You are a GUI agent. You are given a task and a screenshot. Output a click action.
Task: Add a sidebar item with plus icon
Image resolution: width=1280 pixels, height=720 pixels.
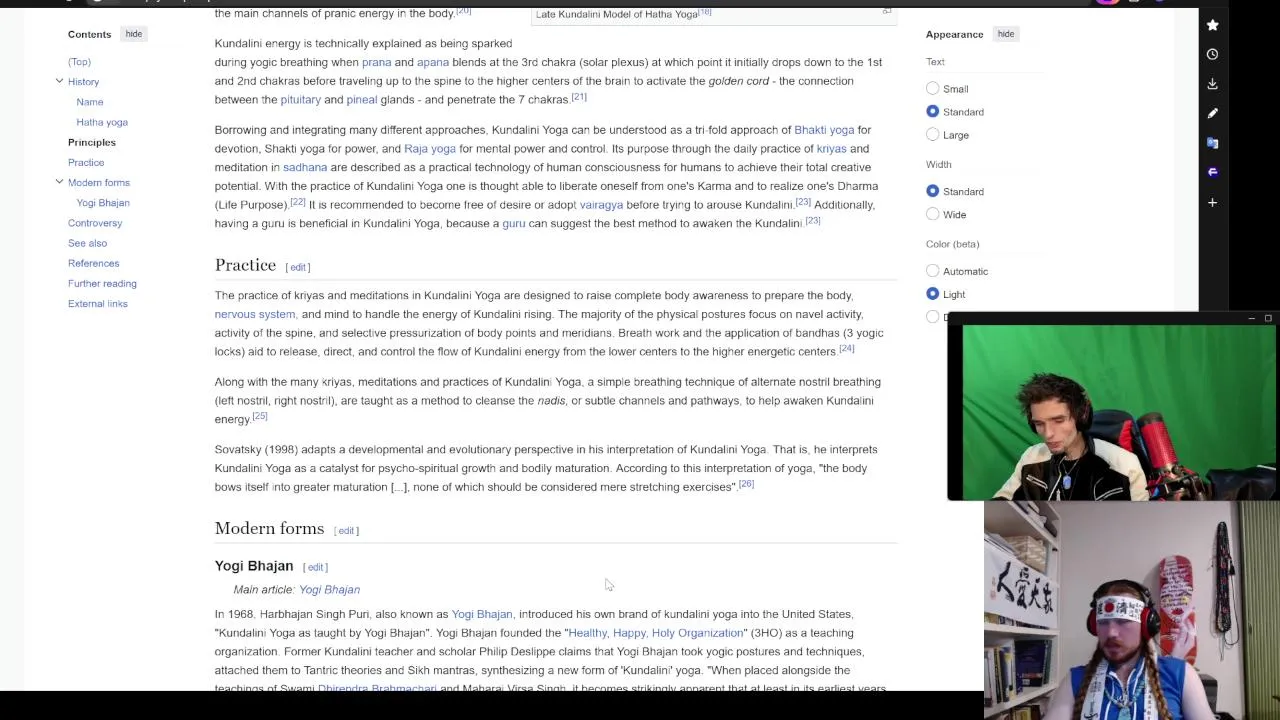coord(1212,202)
